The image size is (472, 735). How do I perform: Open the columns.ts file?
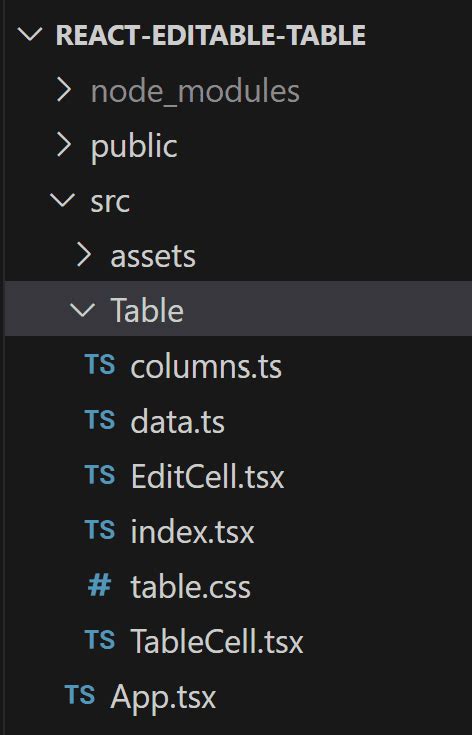(206, 367)
